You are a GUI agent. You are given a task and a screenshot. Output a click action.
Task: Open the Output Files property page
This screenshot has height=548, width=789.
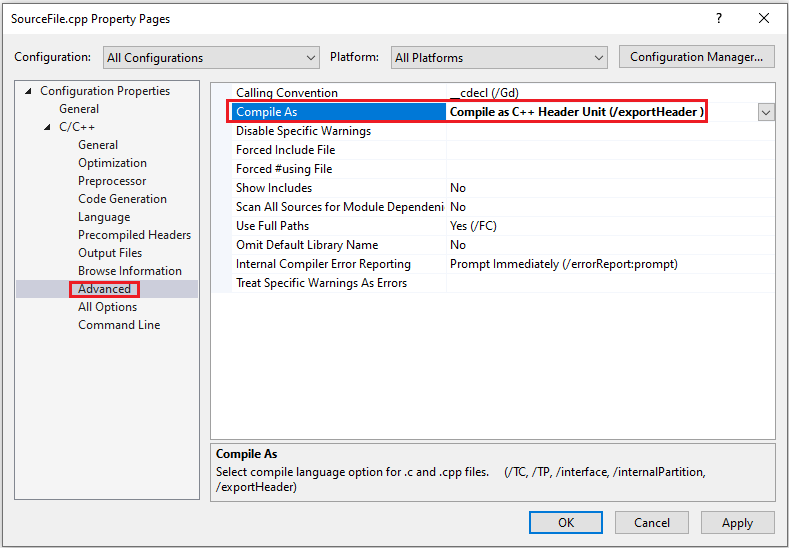point(110,253)
